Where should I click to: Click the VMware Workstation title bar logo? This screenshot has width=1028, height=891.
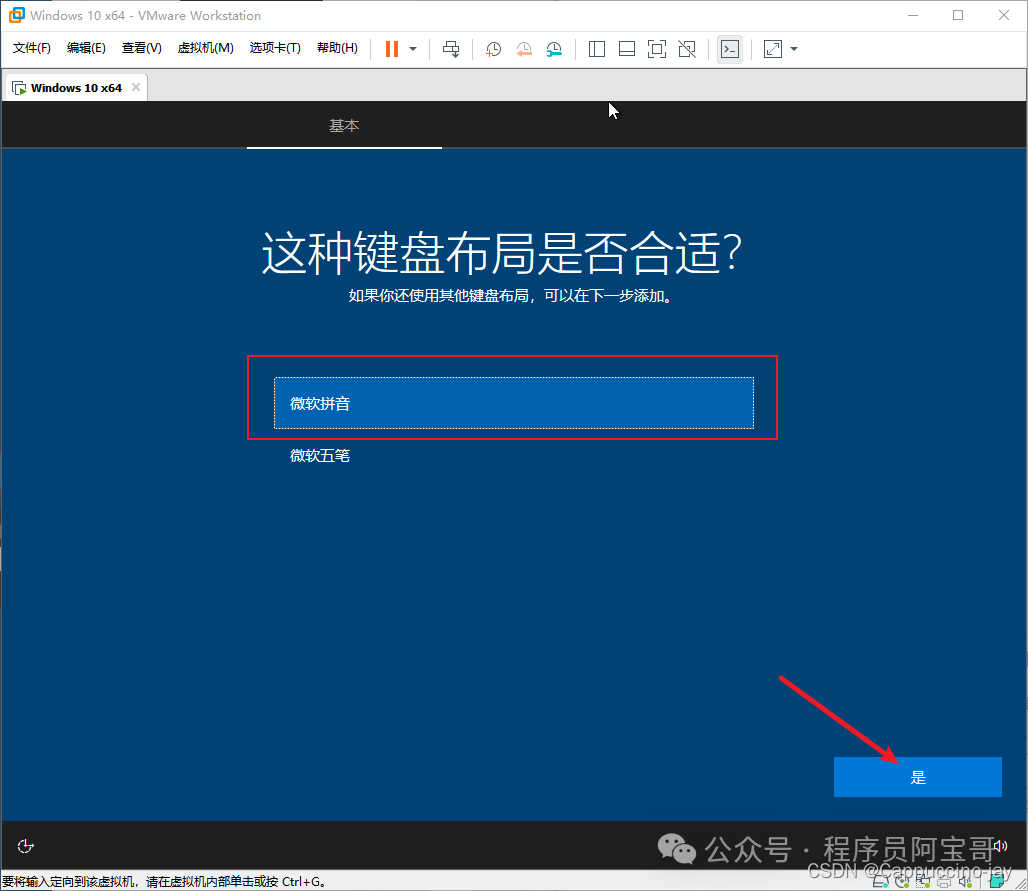[16, 15]
